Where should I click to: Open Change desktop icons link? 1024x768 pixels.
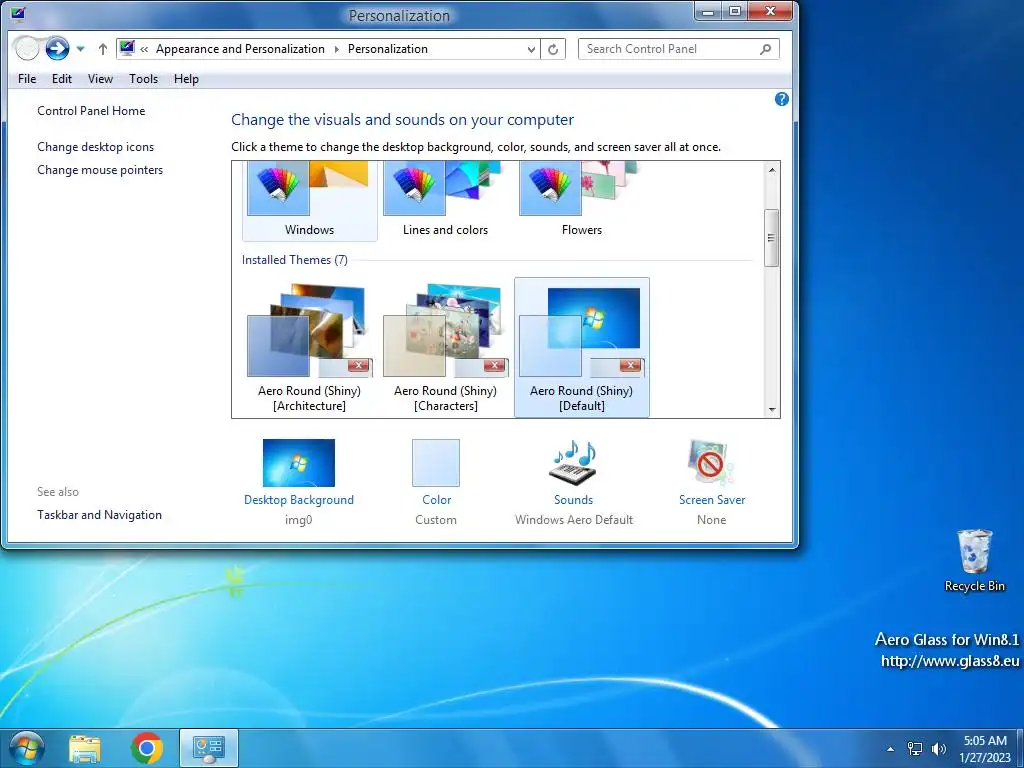95,147
